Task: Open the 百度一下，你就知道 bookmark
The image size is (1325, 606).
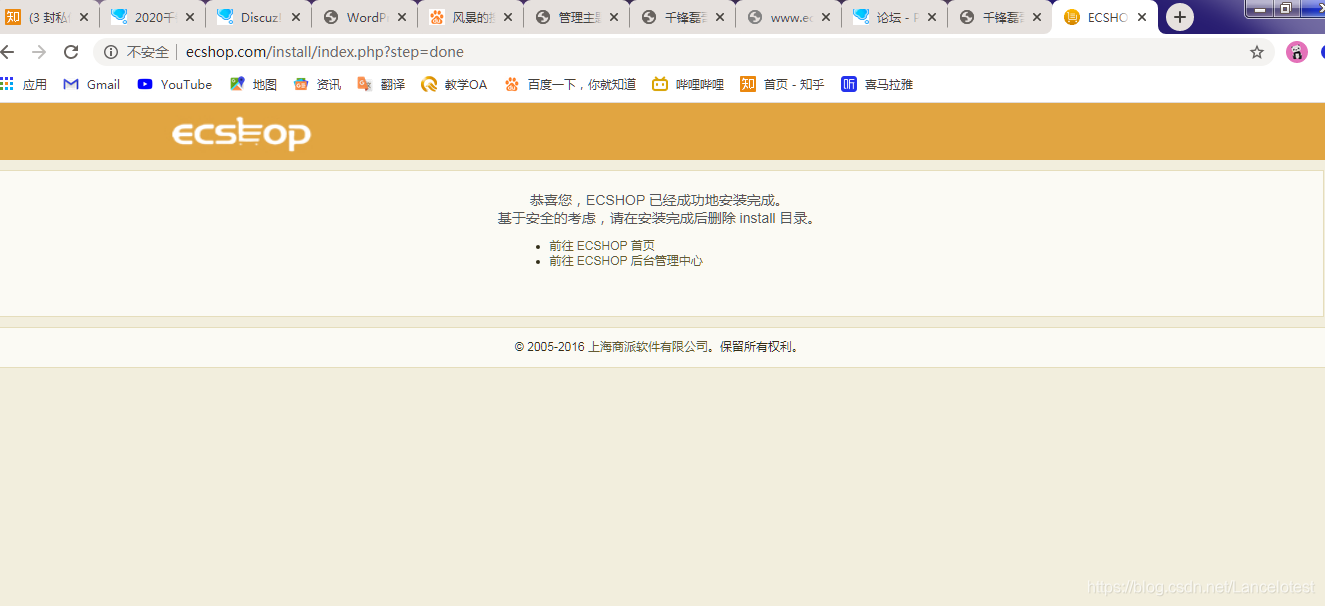Action: (x=570, y=85)
